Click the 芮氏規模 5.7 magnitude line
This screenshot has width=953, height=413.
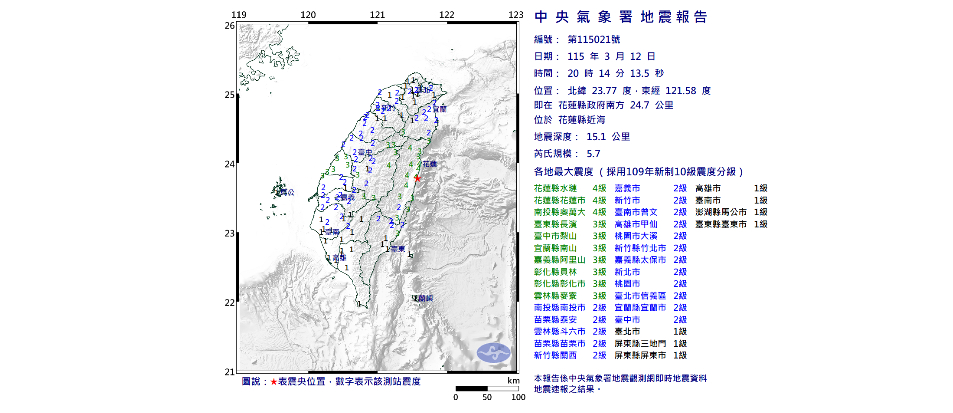(x=567, y=153)
